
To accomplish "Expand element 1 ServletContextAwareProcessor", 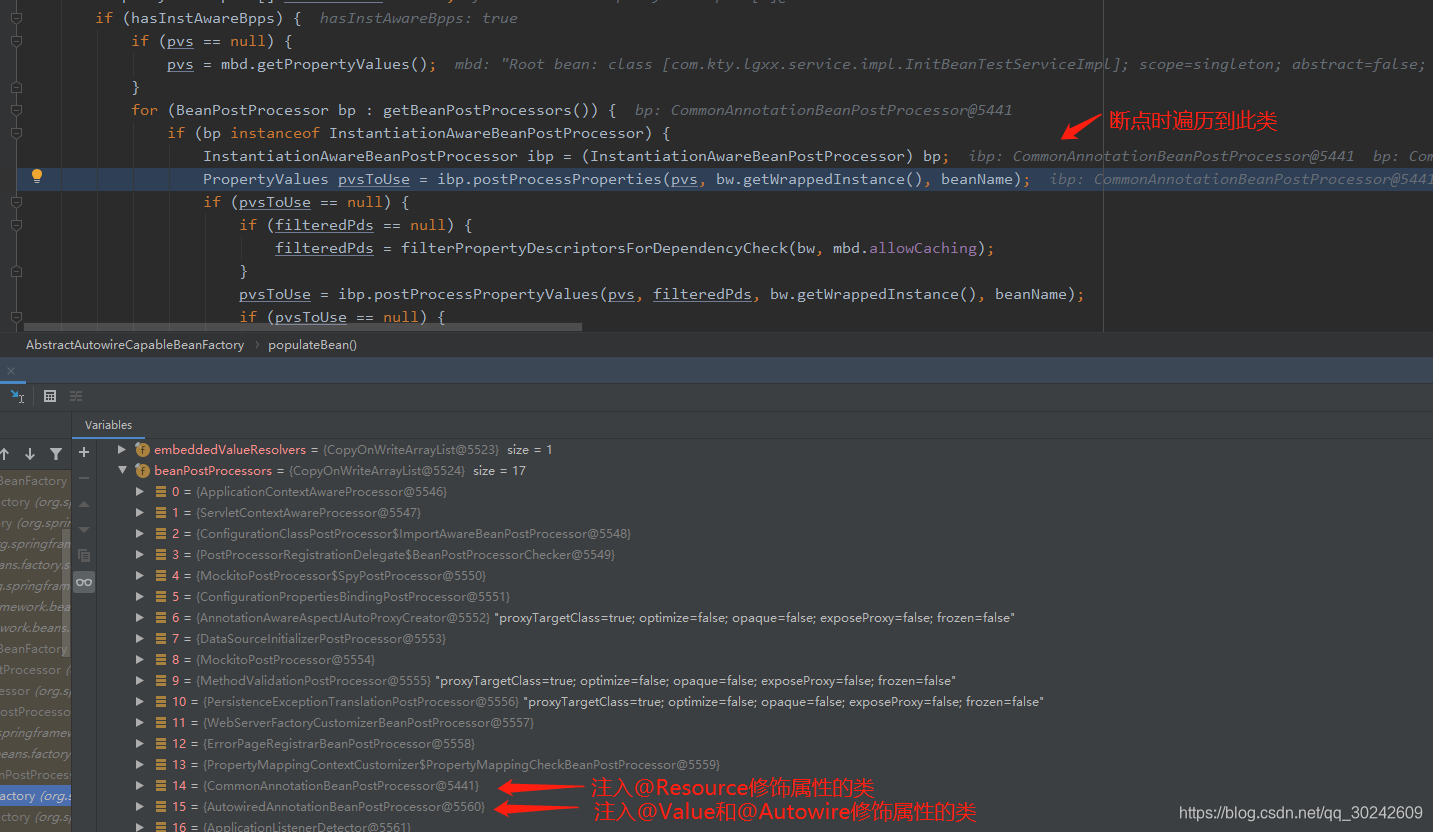I will coord(140,513).
